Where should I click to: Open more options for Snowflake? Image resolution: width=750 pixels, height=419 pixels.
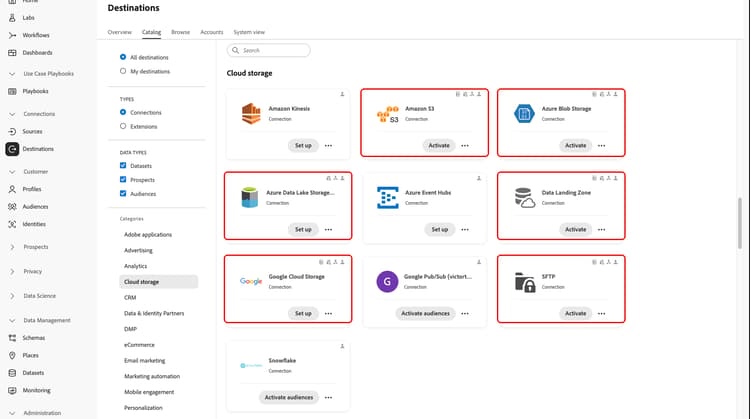pyautogui.click(x=328, y=397)
